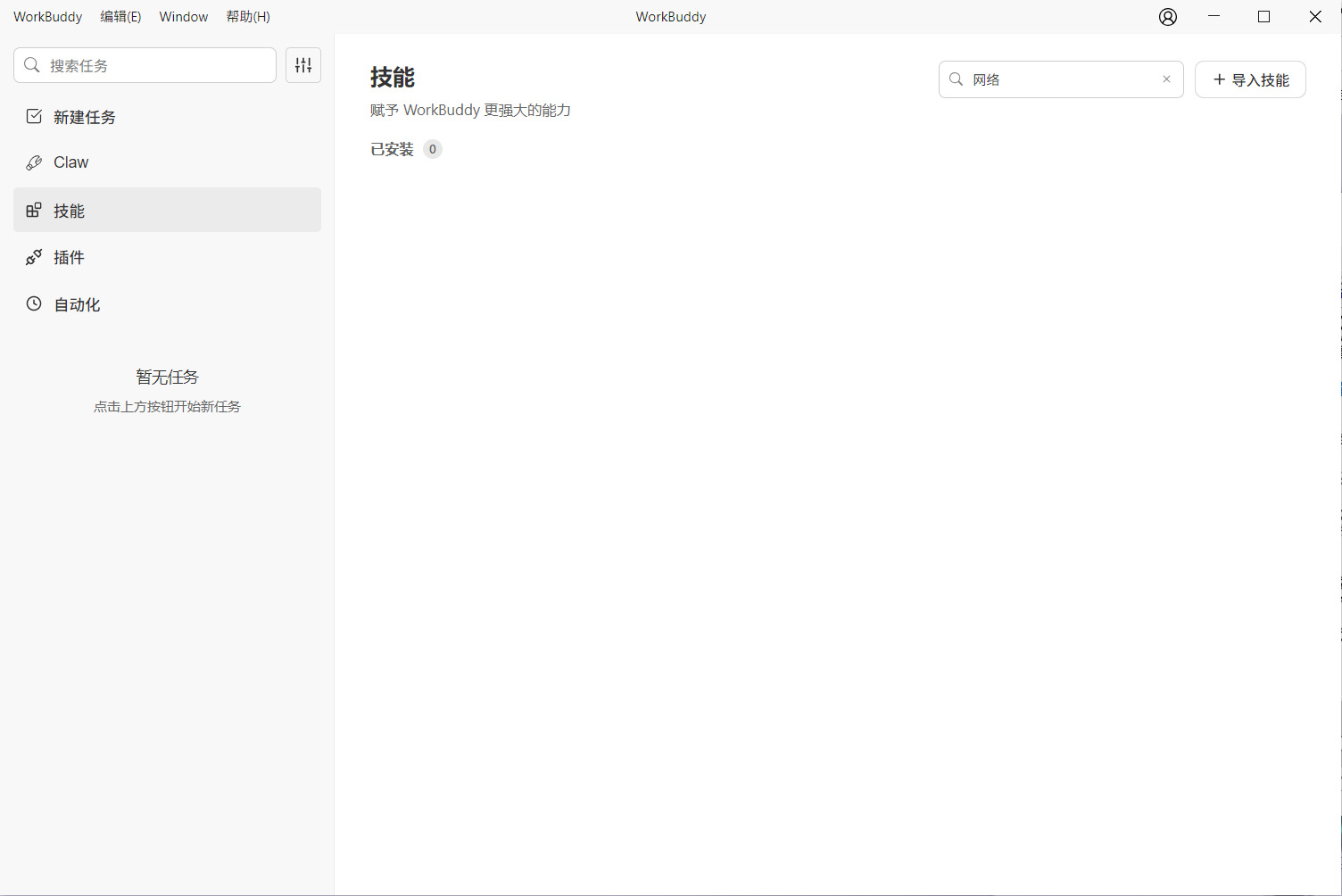Click the 已安装 installed section label
This screenshot has height=896, width=1342.
tap(392, 149)
